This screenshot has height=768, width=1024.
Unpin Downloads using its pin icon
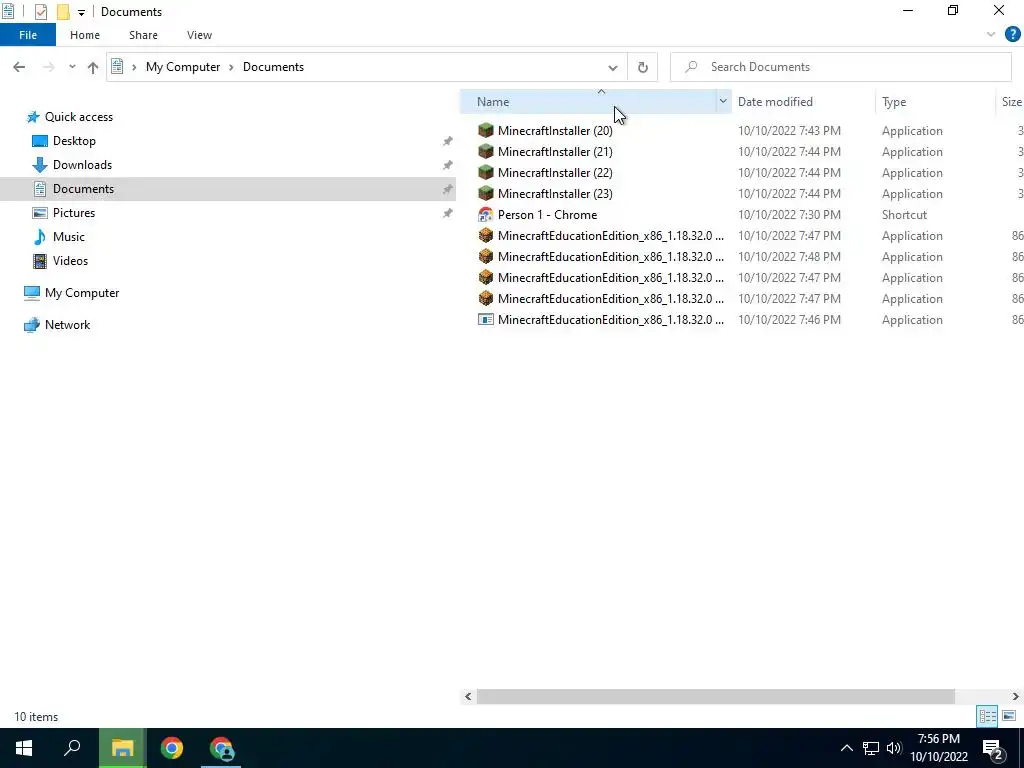coord(447,165)
